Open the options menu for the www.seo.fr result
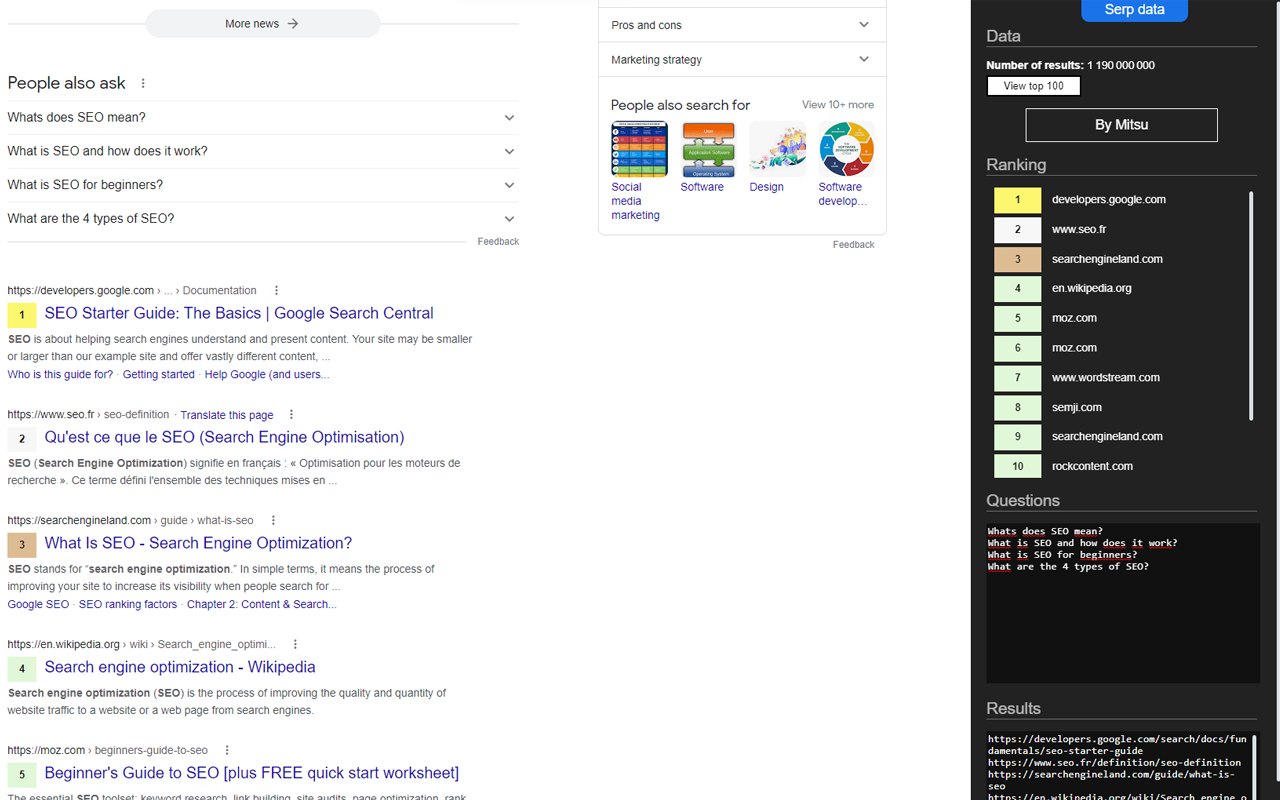The height and width of the screenshot is (800, 1280). (290, 414)
